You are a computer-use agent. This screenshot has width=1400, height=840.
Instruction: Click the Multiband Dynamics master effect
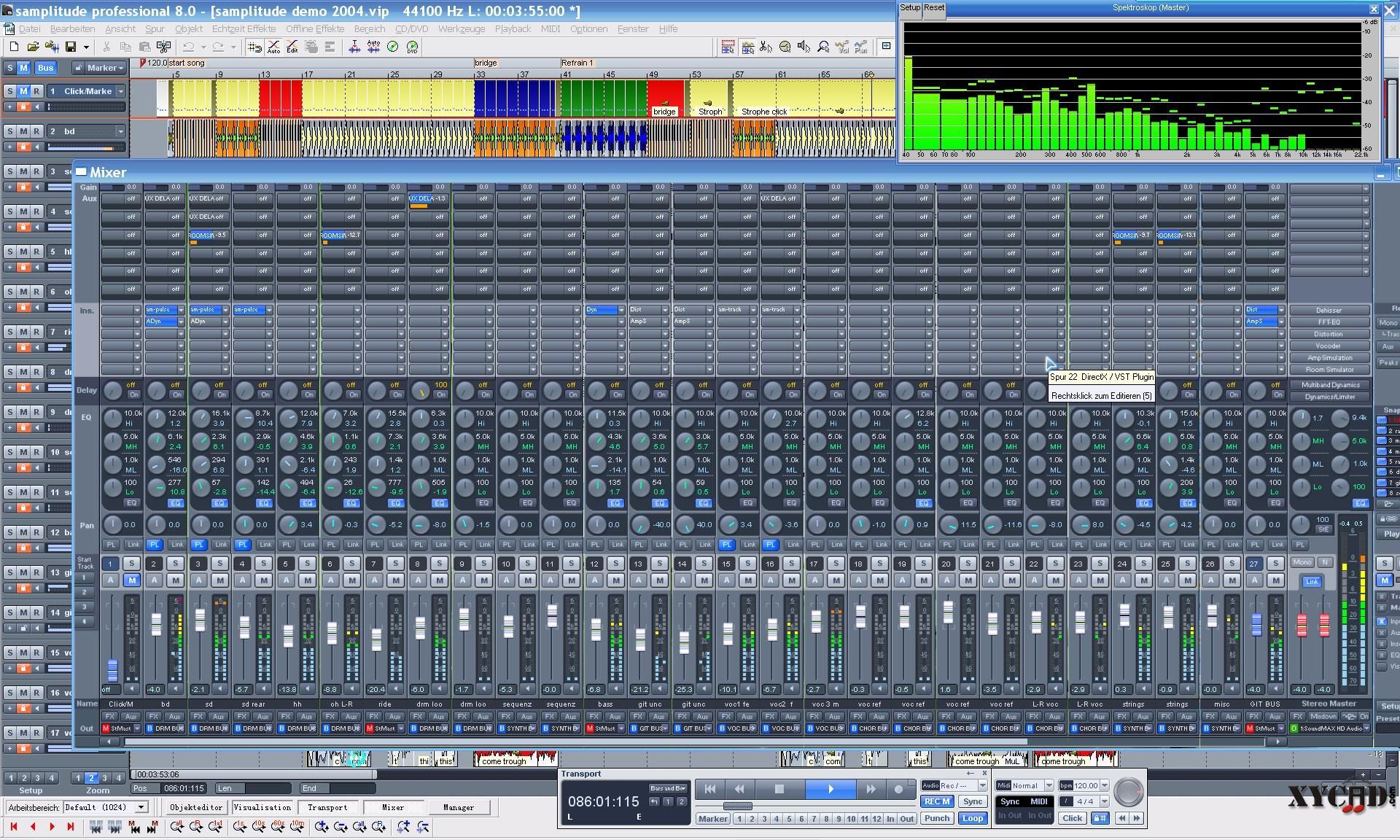pos(1330,385)
